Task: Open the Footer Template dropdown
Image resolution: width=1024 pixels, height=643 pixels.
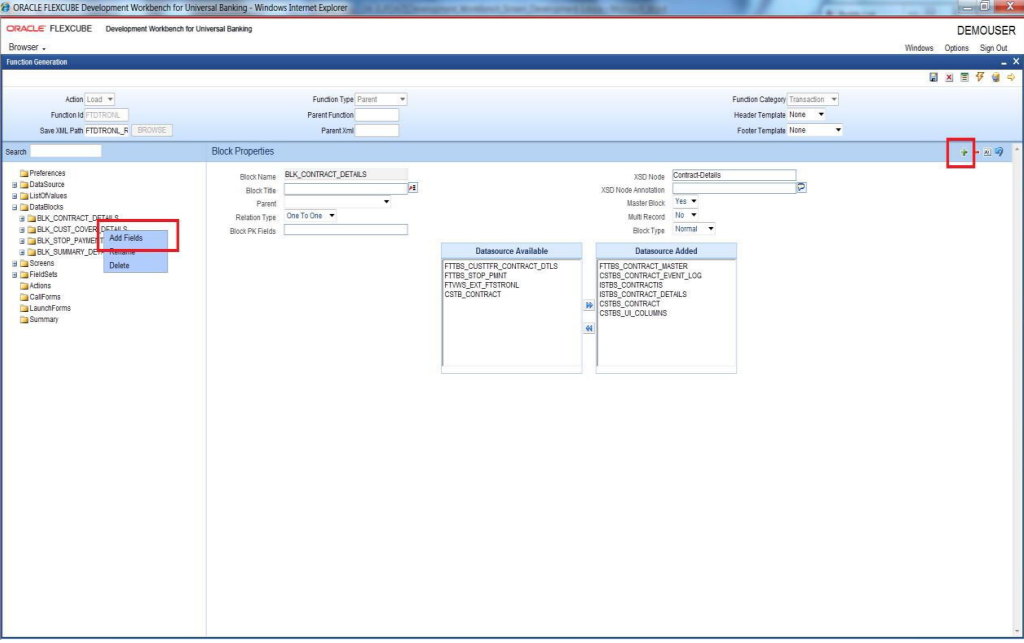Action: [x=815, y=130]
